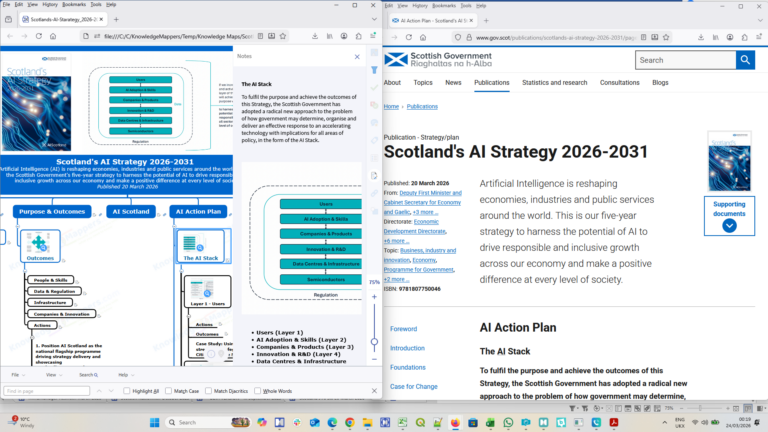The image size is (768, 432).
Task: Zoom out the map with minus icon
Action: click(x=374, y=360)
